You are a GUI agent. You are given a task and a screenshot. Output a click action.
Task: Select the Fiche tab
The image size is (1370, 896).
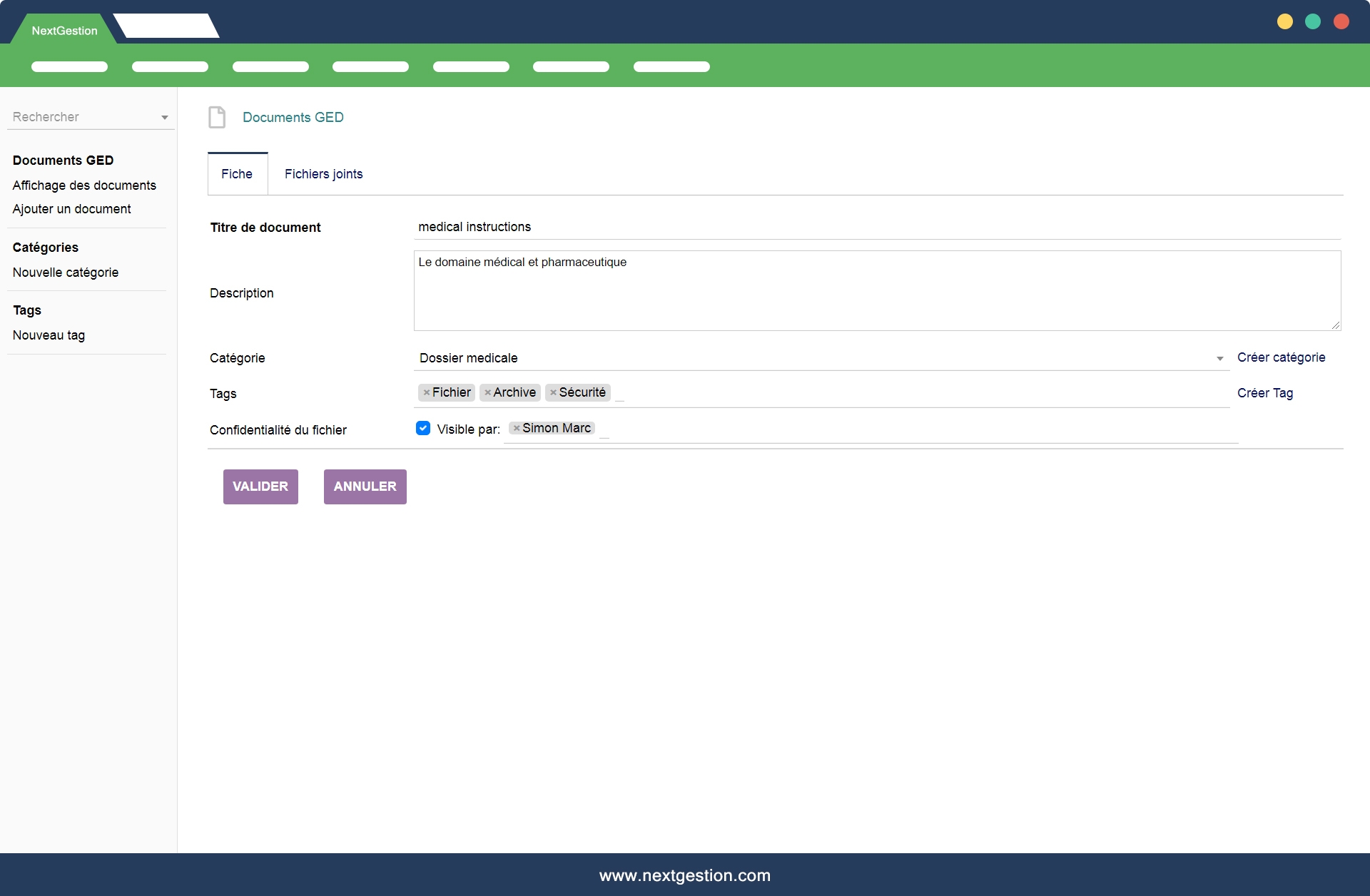[237, 174]
